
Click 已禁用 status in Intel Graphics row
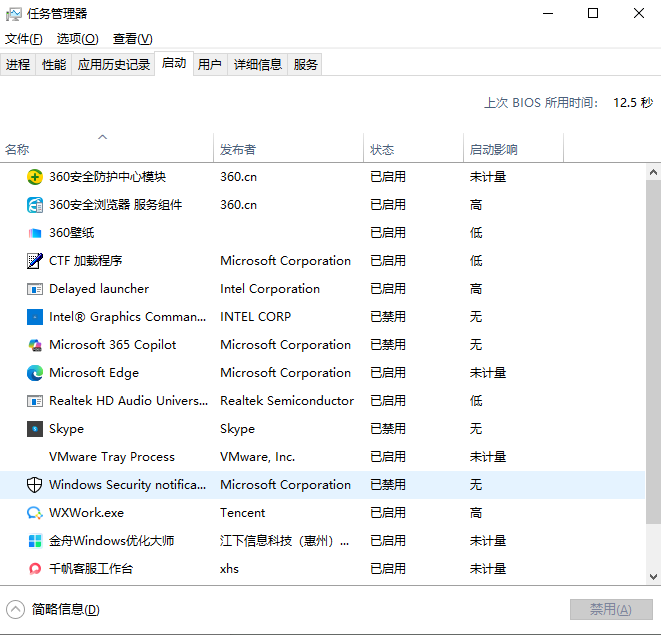388,317
